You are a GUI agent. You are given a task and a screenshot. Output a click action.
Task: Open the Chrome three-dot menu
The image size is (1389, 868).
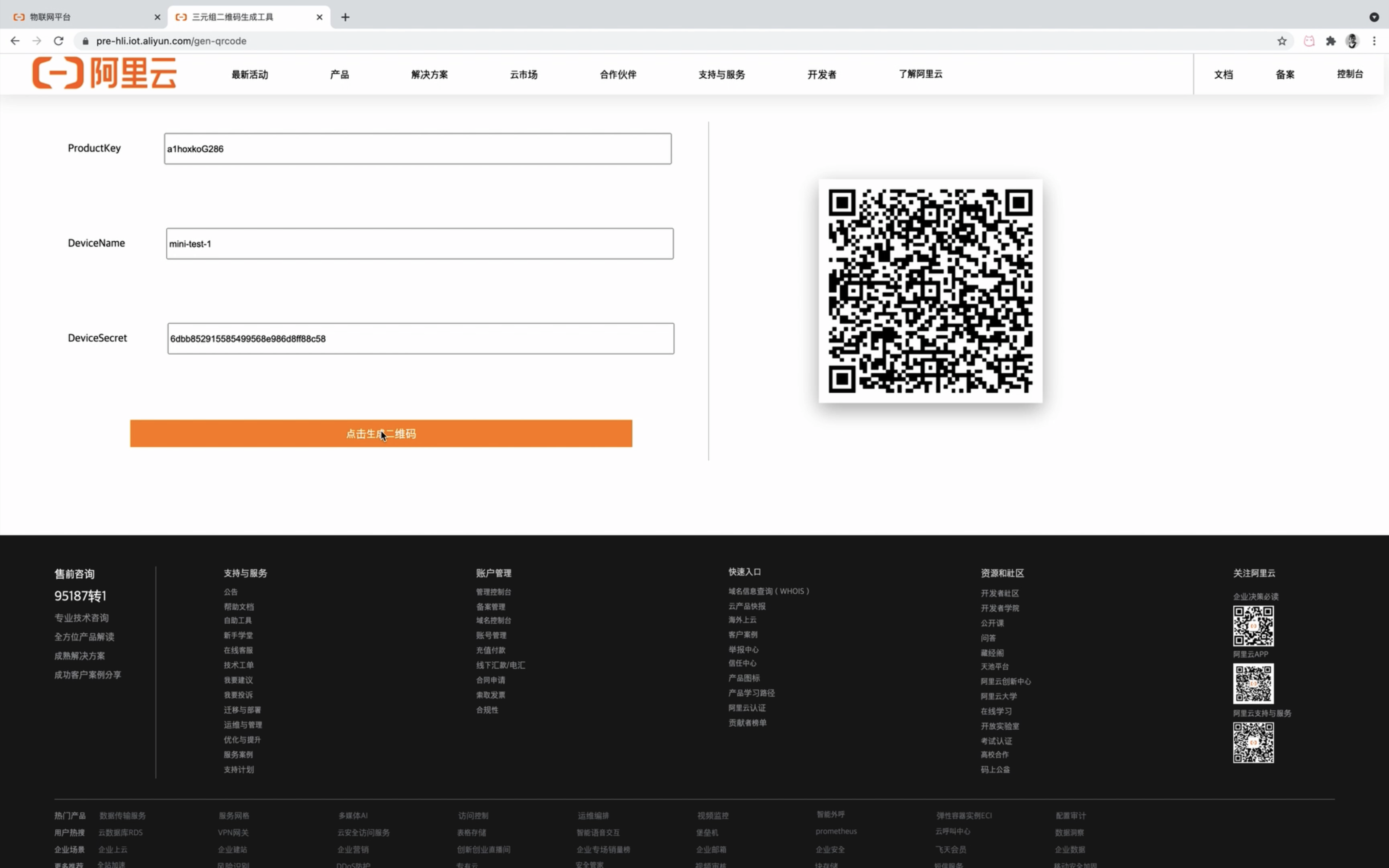tap(1374, 41)
